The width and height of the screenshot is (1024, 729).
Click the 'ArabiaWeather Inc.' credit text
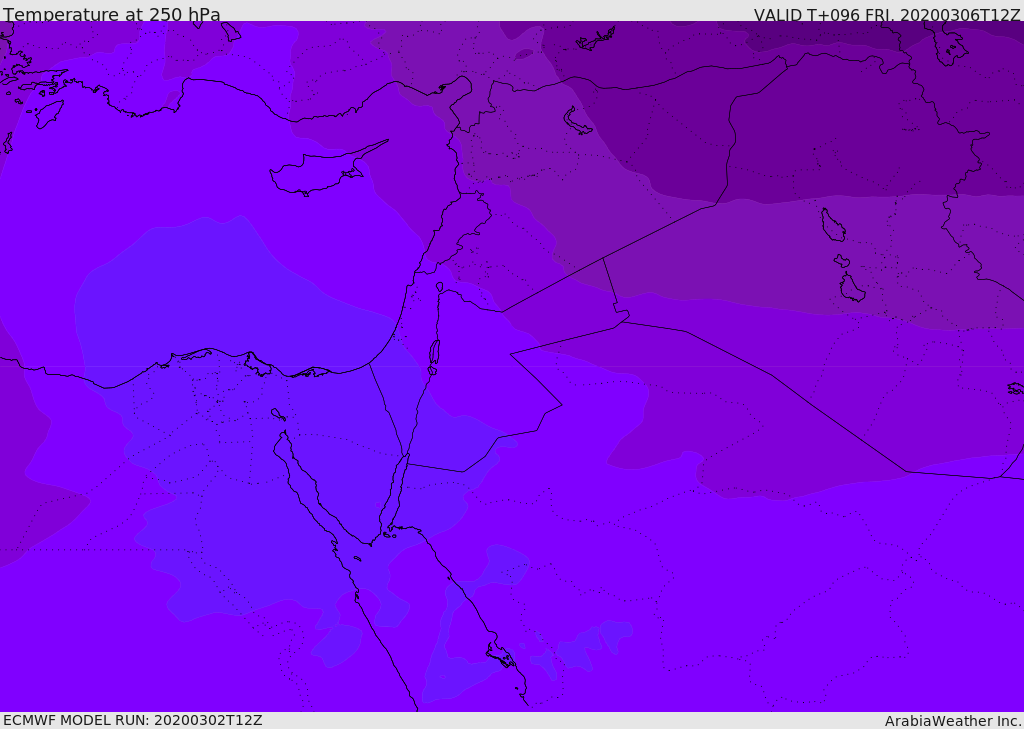(953, 721)
